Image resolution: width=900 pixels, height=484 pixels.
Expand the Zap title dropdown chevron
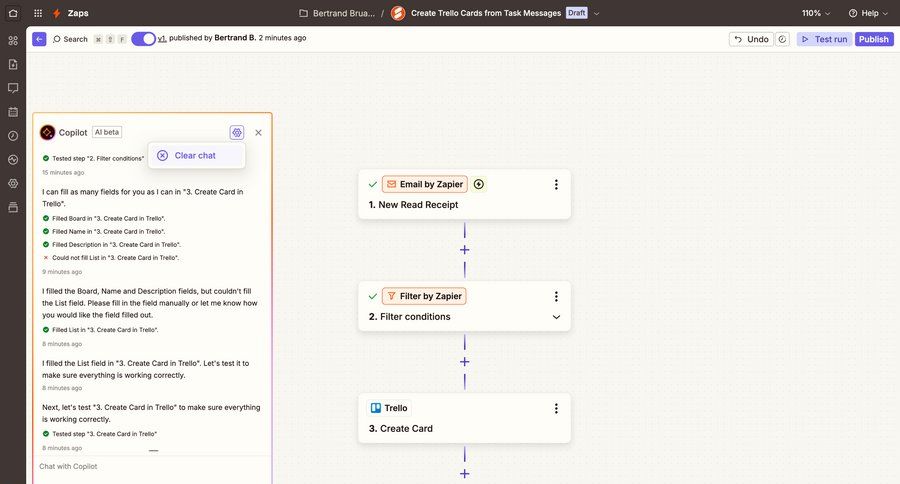(596, 13)
